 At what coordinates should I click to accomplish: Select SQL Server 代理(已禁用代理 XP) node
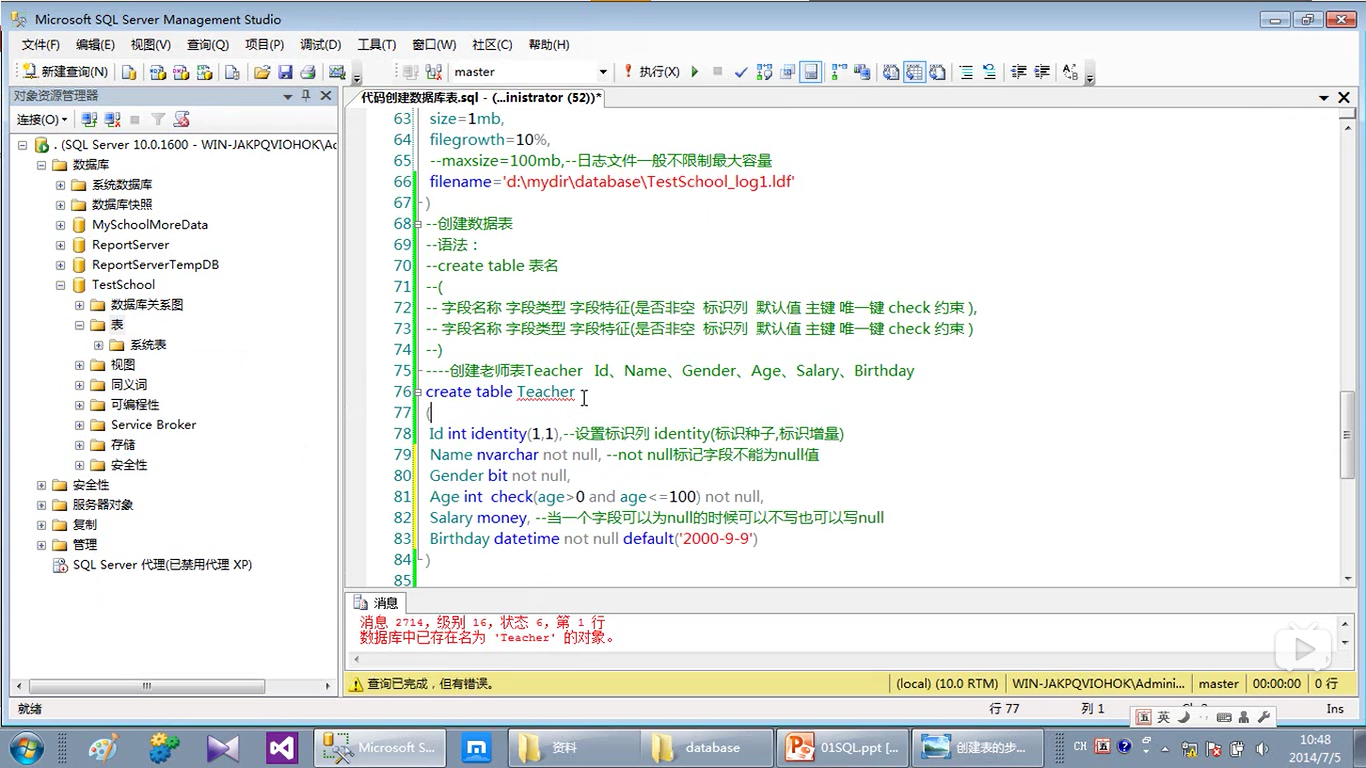162,565
